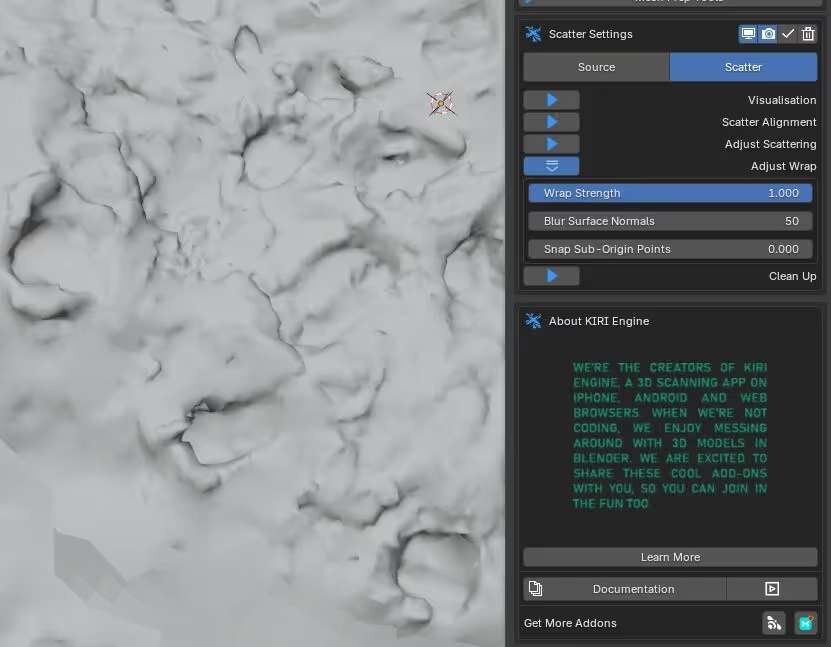Expand the Clean Up section
The height and width of the screenshot is (647, 831).
click(551, 276)
